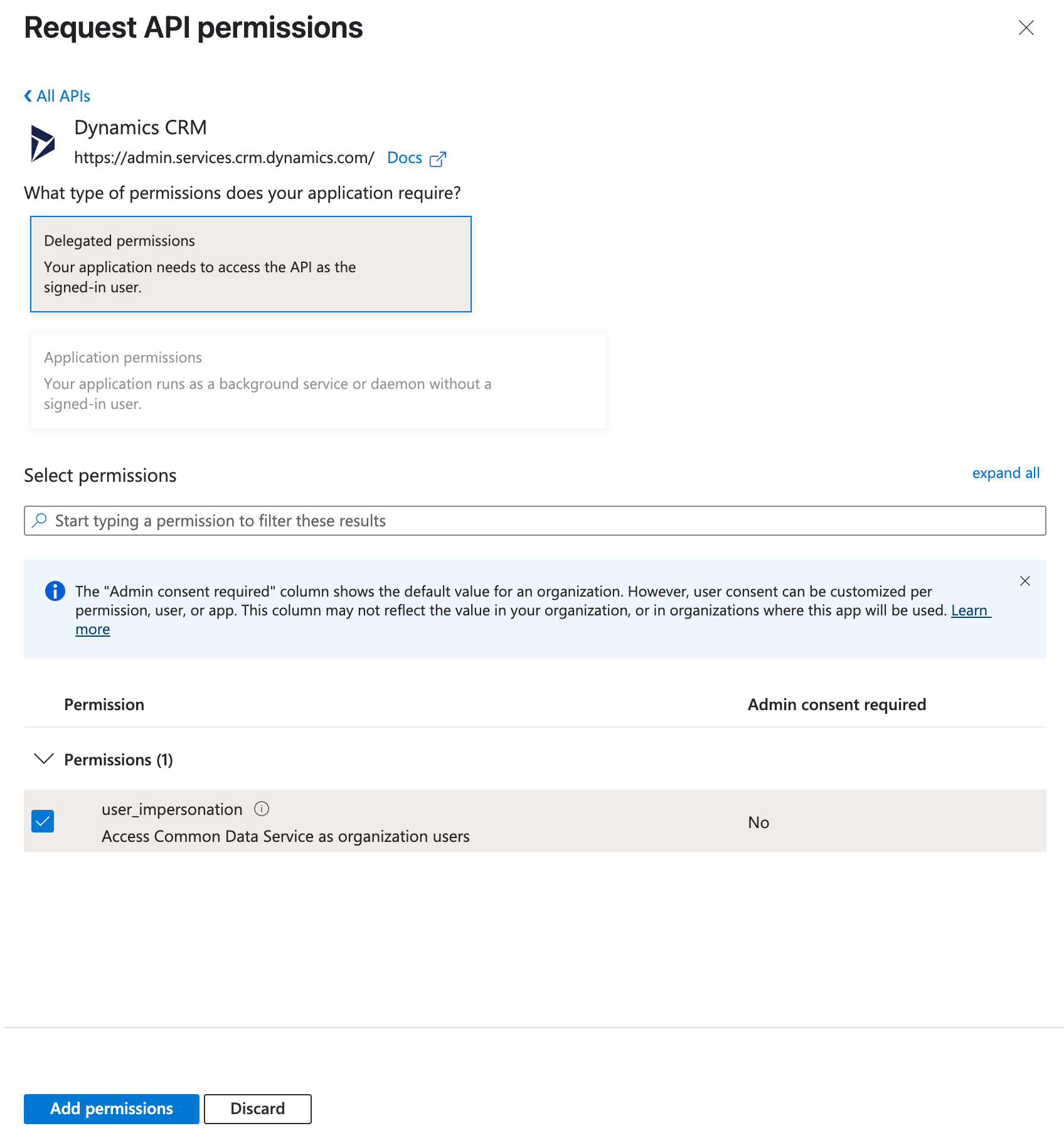Navigate back using the All APIs link
Screen dimensions: 1064x1138
click(63, 95)
